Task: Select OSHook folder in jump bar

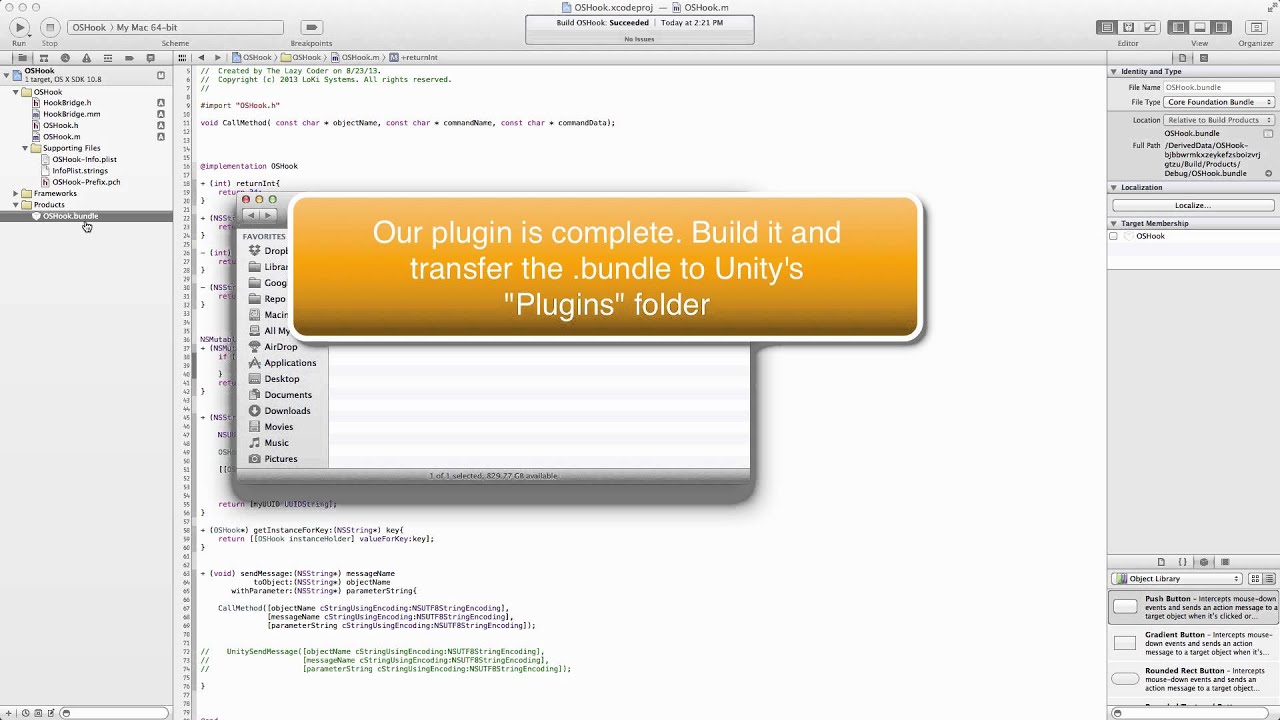Action: click(x=301, y=58)
